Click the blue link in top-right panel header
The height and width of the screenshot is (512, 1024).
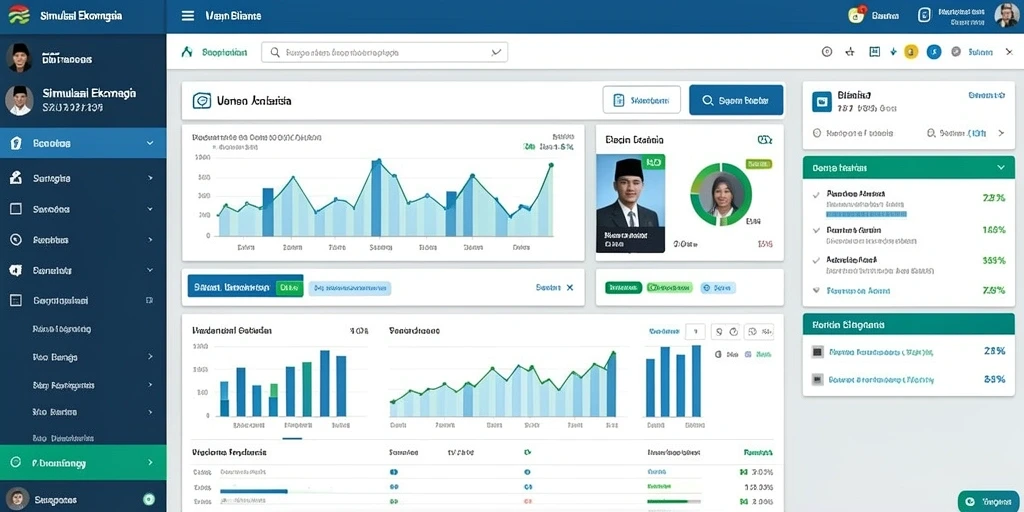click(x=987, y=95)
